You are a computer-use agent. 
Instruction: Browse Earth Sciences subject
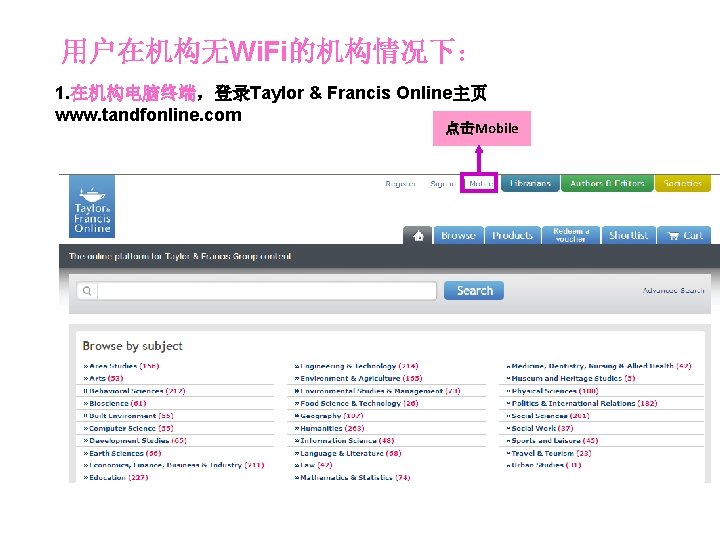coord(122,453)
